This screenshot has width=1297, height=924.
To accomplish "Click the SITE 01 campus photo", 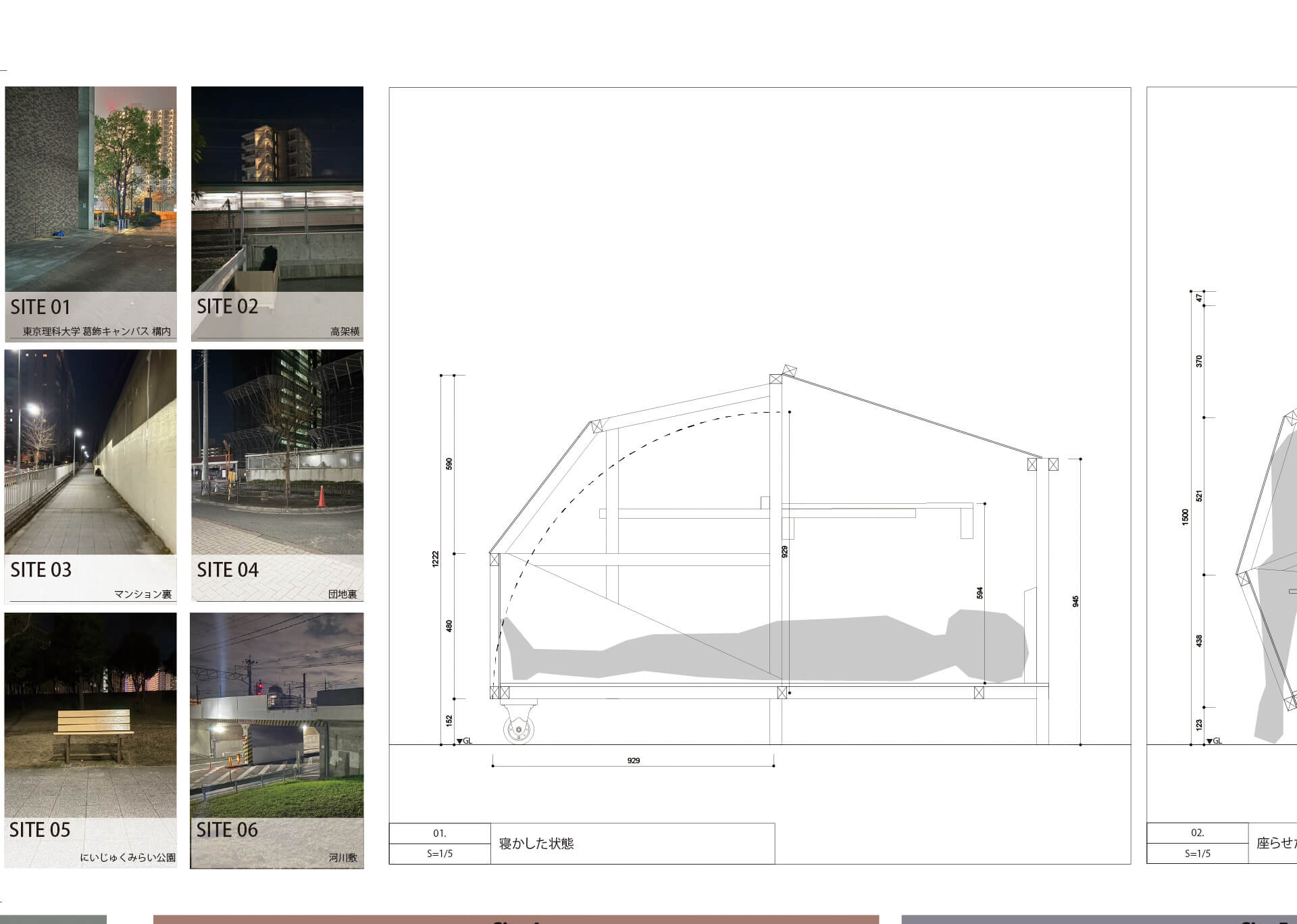I will point(91,189).
